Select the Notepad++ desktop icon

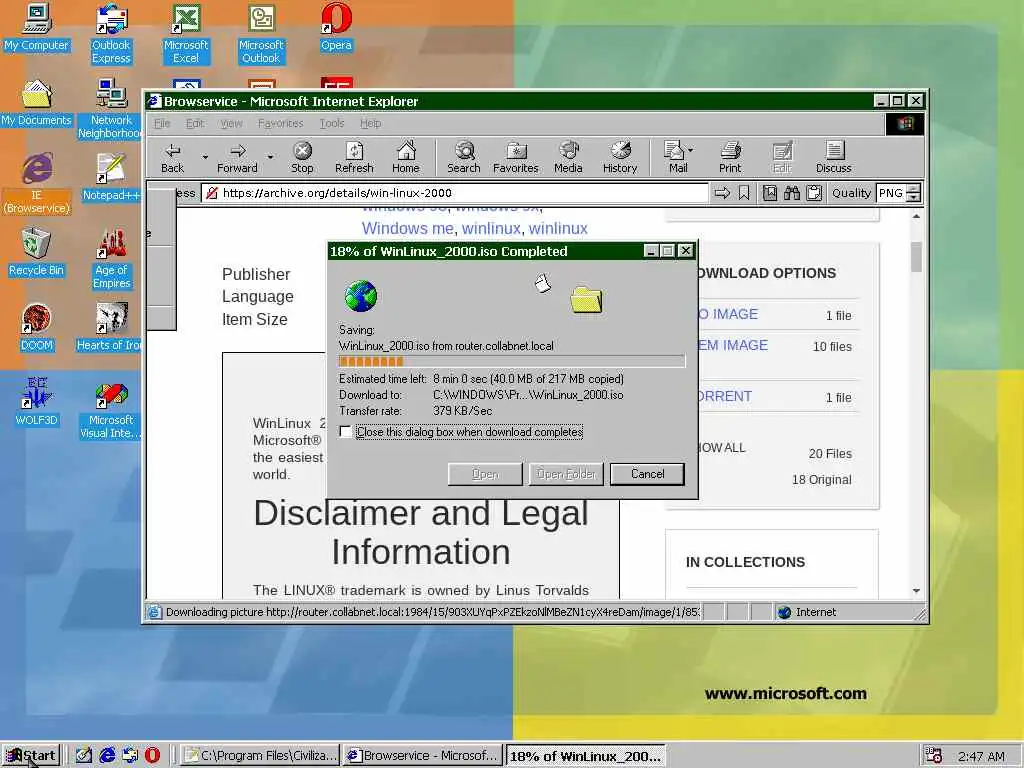pos(110,178)
